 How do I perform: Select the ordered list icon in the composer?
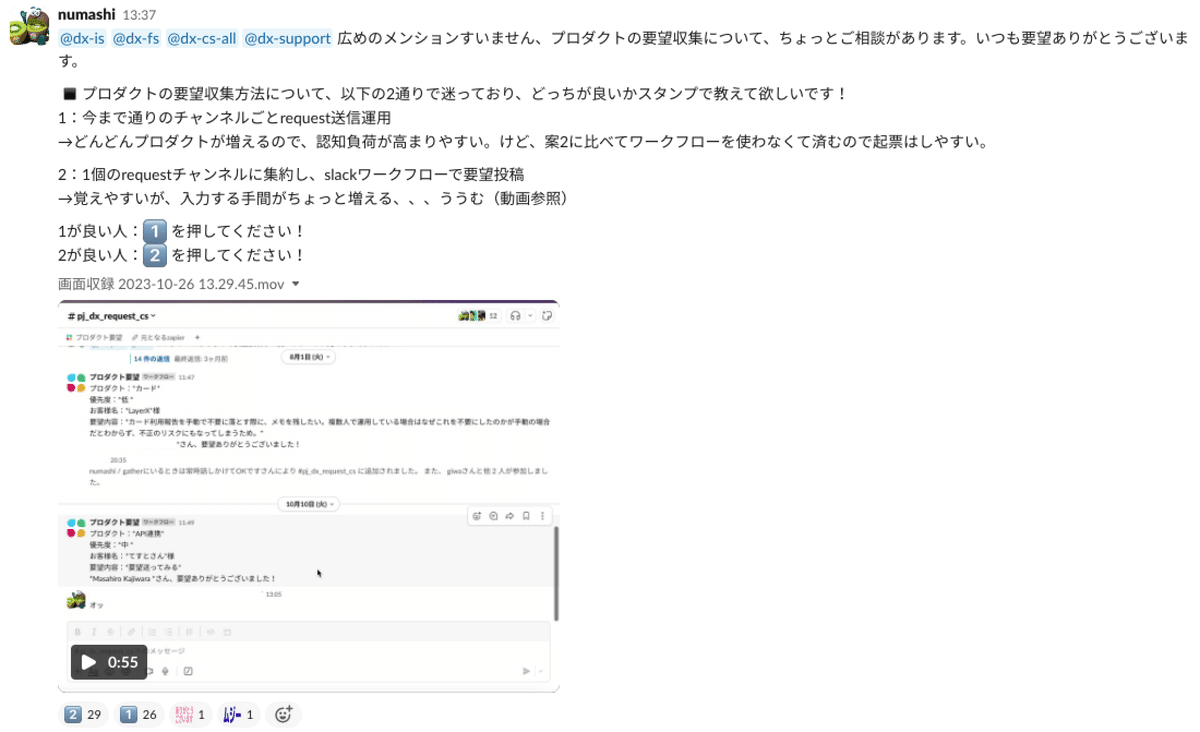(x=151, y=633)
